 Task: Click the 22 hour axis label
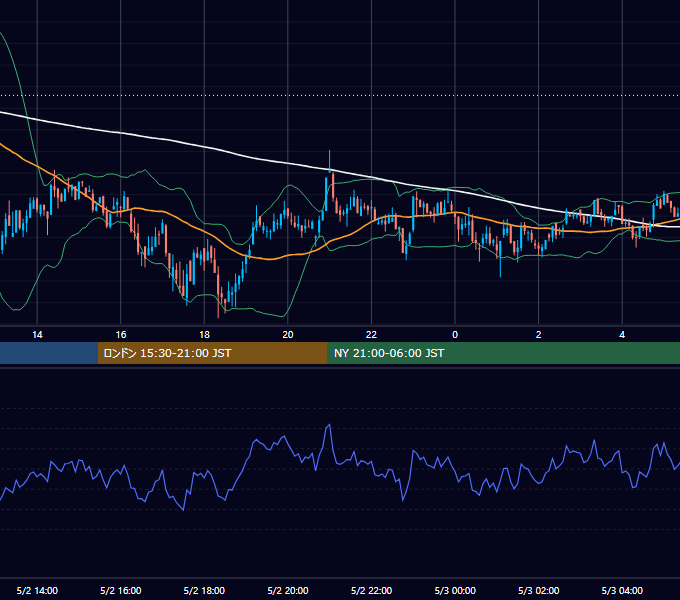tap(371, 335)
